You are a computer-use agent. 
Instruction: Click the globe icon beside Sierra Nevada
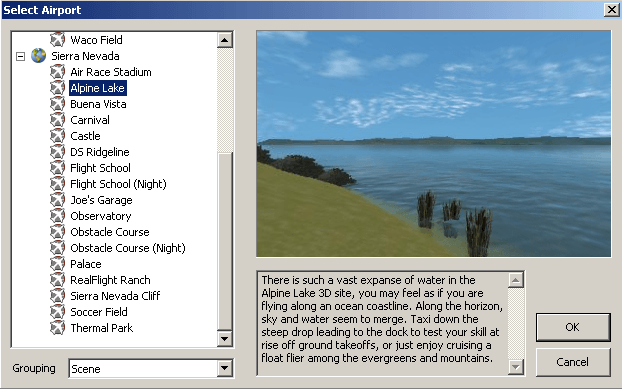(38, 56)
